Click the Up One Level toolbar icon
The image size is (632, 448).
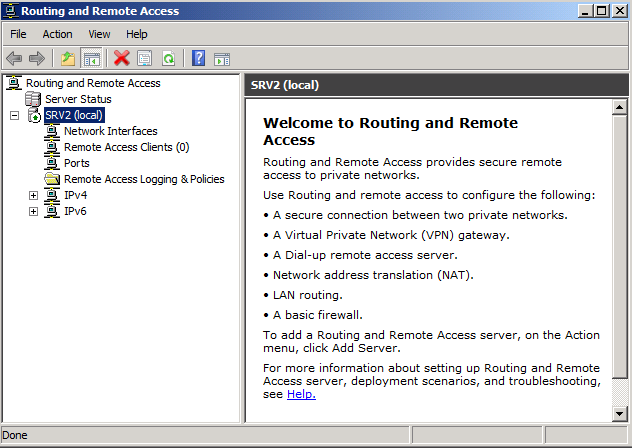pos(68,59)
